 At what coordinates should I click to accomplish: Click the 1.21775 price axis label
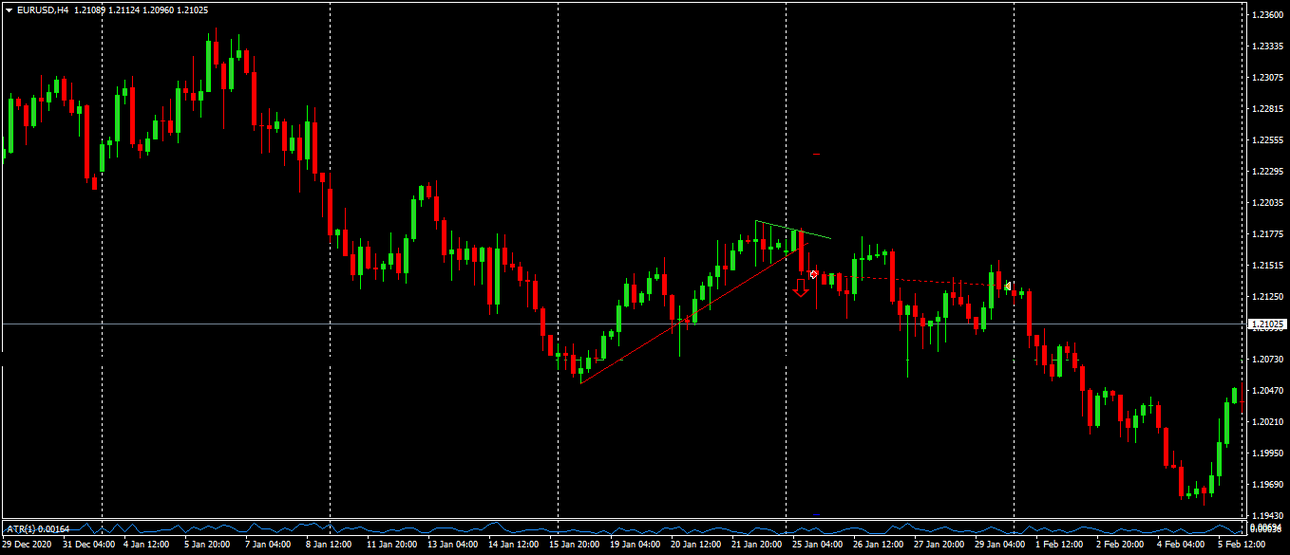1267,234
